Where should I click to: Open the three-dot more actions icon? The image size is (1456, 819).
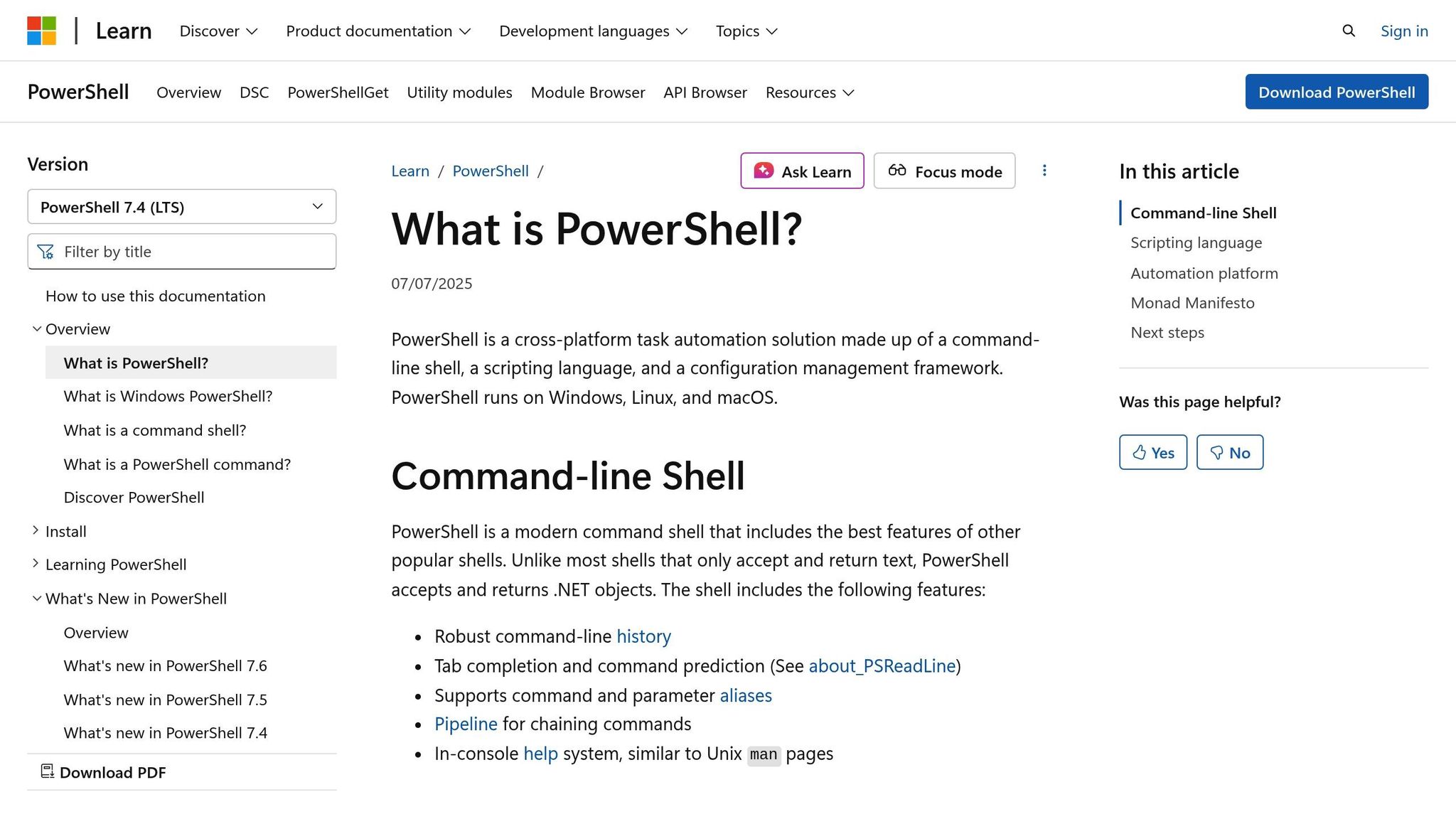pos(1044,171)
